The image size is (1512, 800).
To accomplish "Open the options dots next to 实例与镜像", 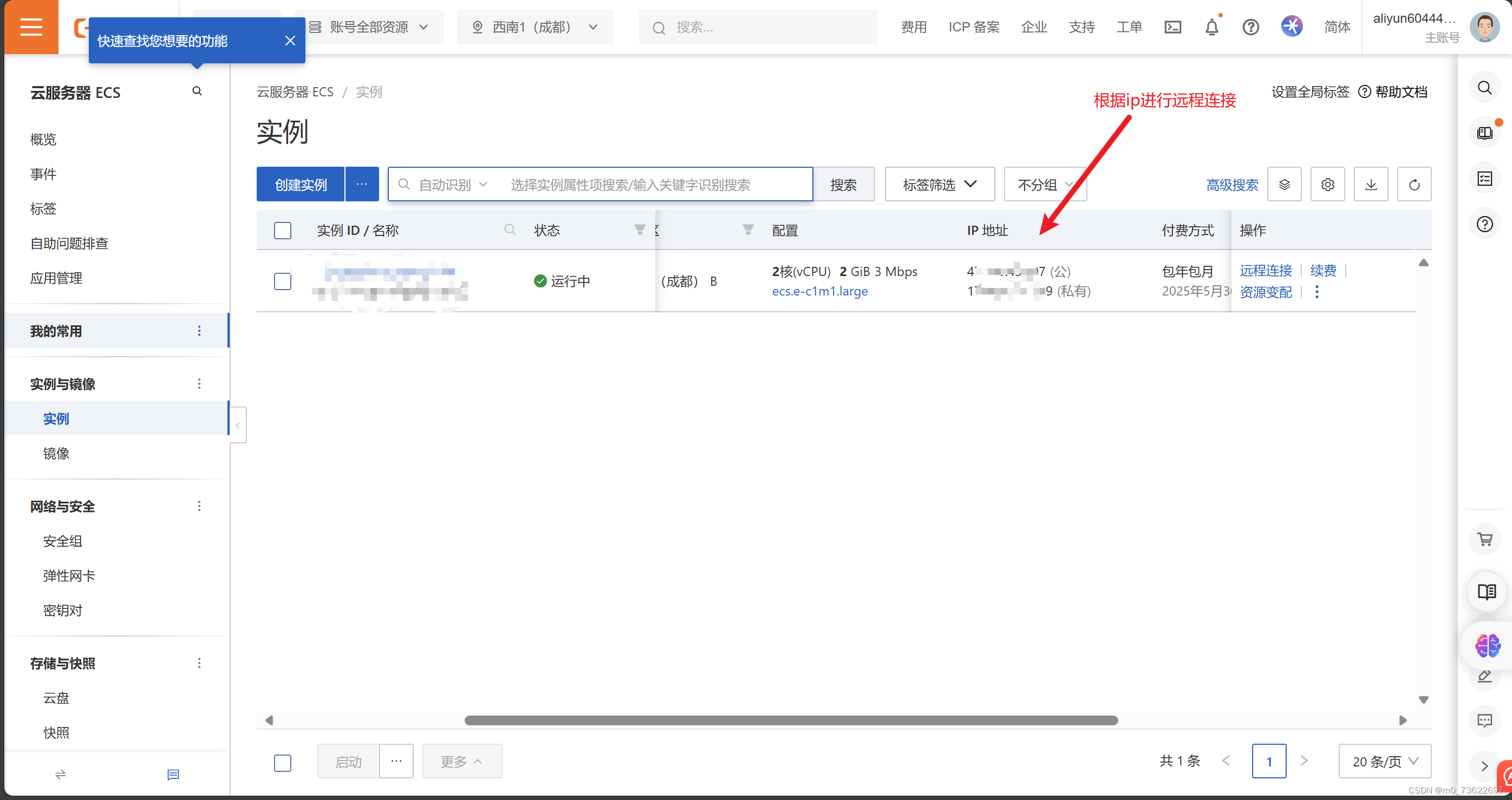I will coord(199,384).
